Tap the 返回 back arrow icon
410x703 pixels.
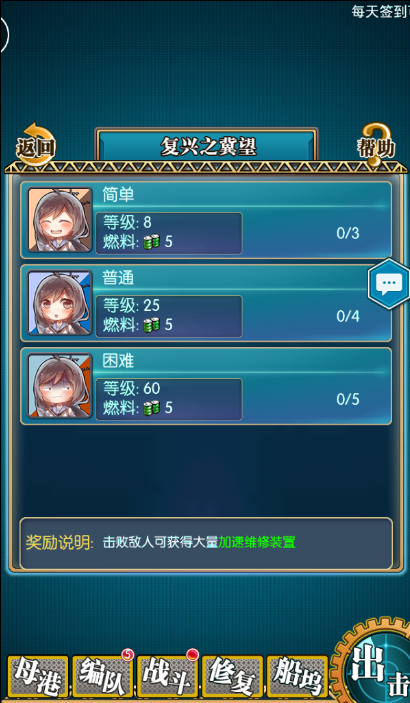tap(36, 145)
